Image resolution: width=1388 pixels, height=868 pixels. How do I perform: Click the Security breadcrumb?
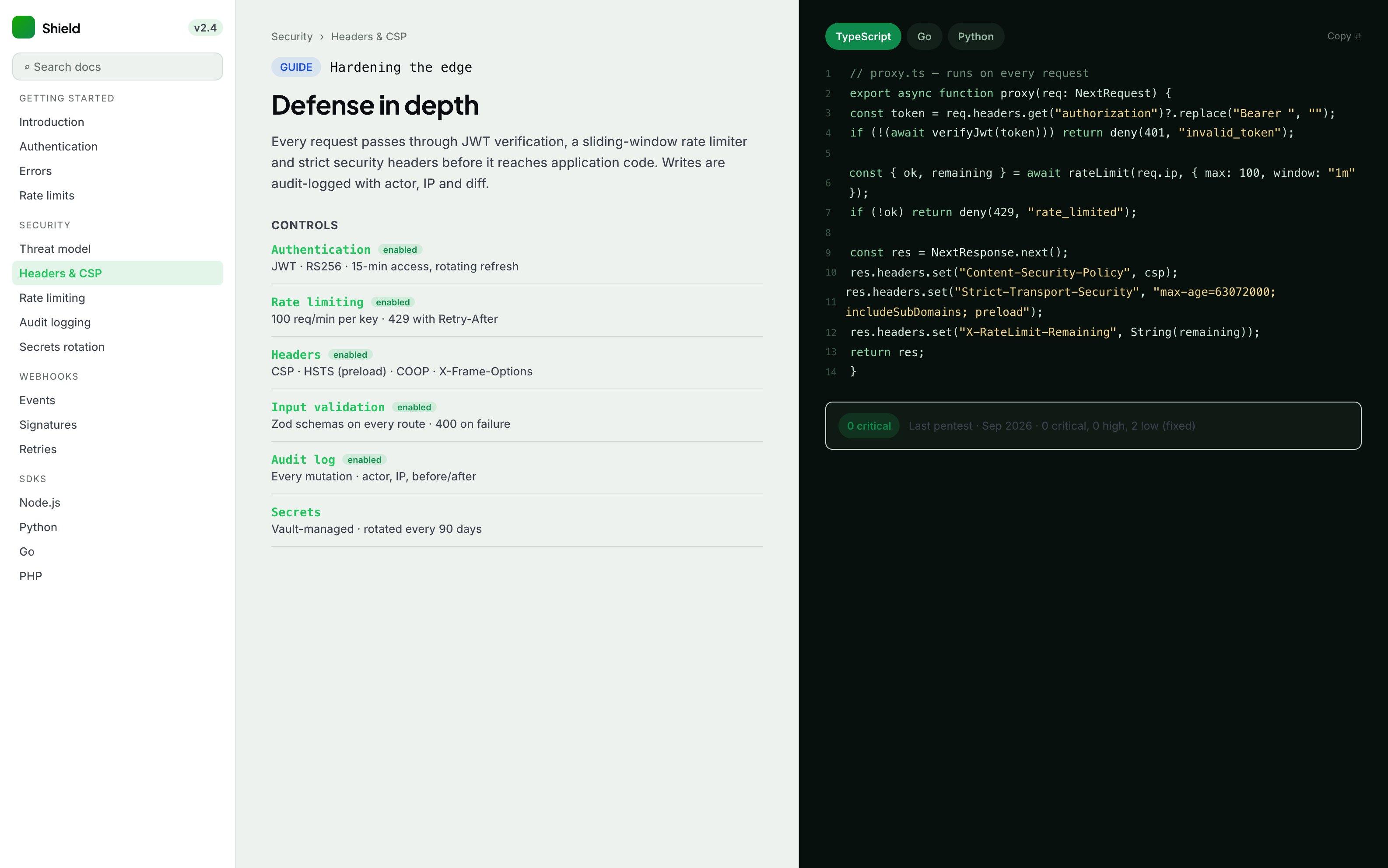pyautogui.click(x=291, y=37)
